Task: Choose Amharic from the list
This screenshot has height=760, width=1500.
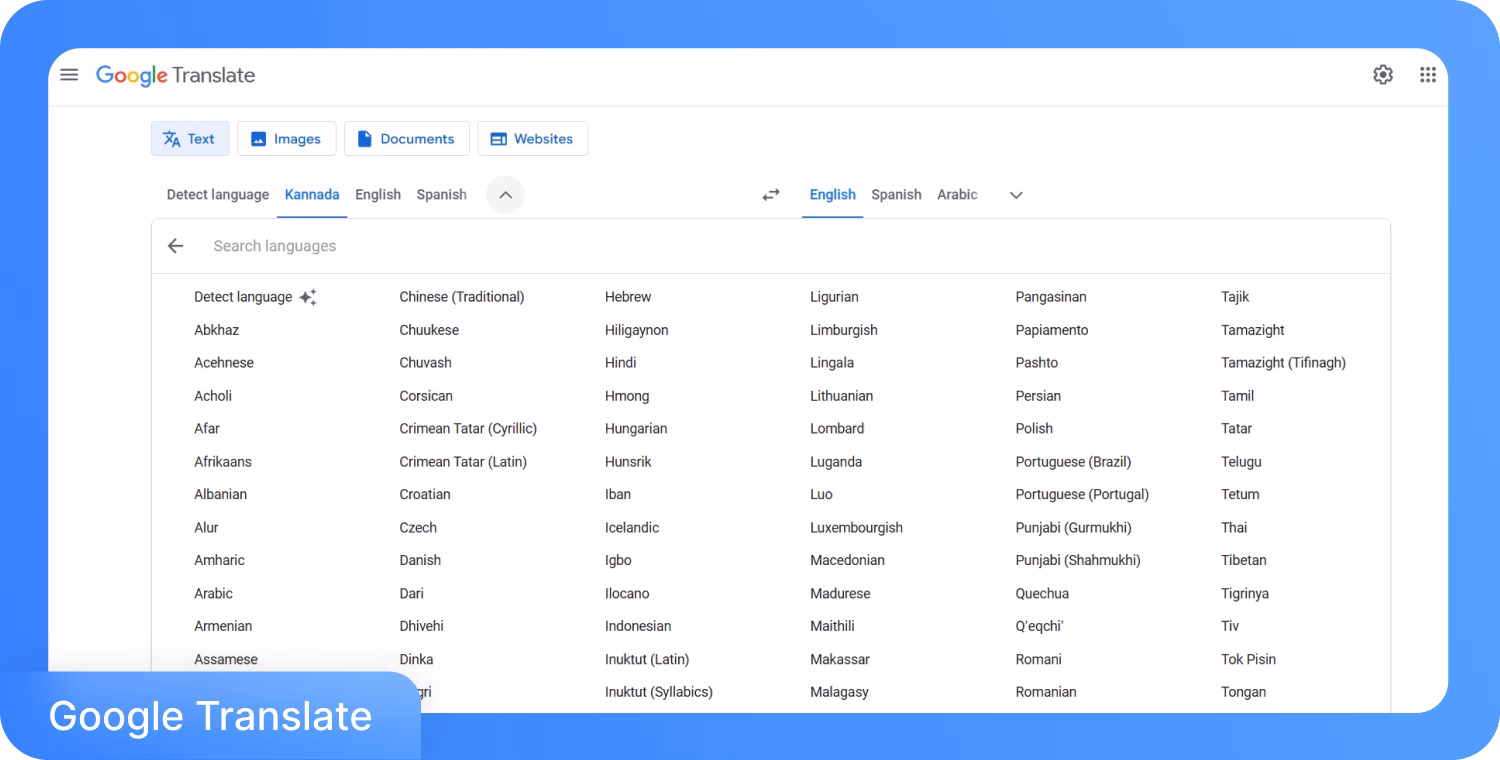Action: (x=220, y=560)
